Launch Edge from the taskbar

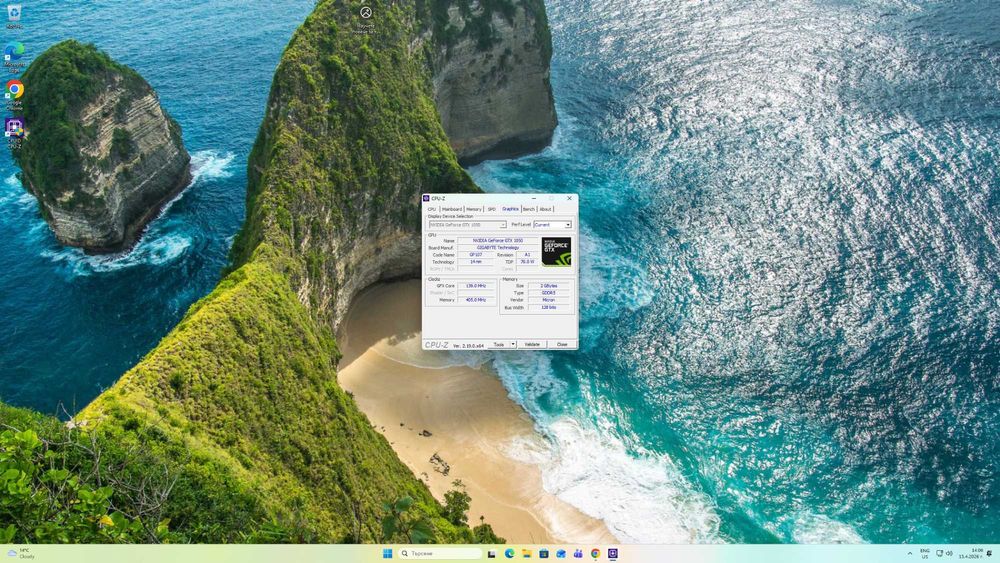(x=509, y=553)
